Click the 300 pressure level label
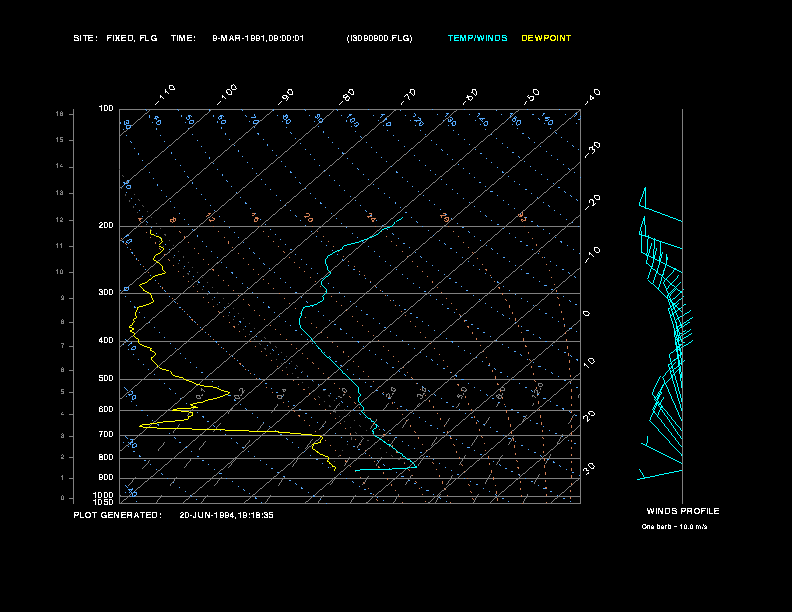 (x=106, y=292)
